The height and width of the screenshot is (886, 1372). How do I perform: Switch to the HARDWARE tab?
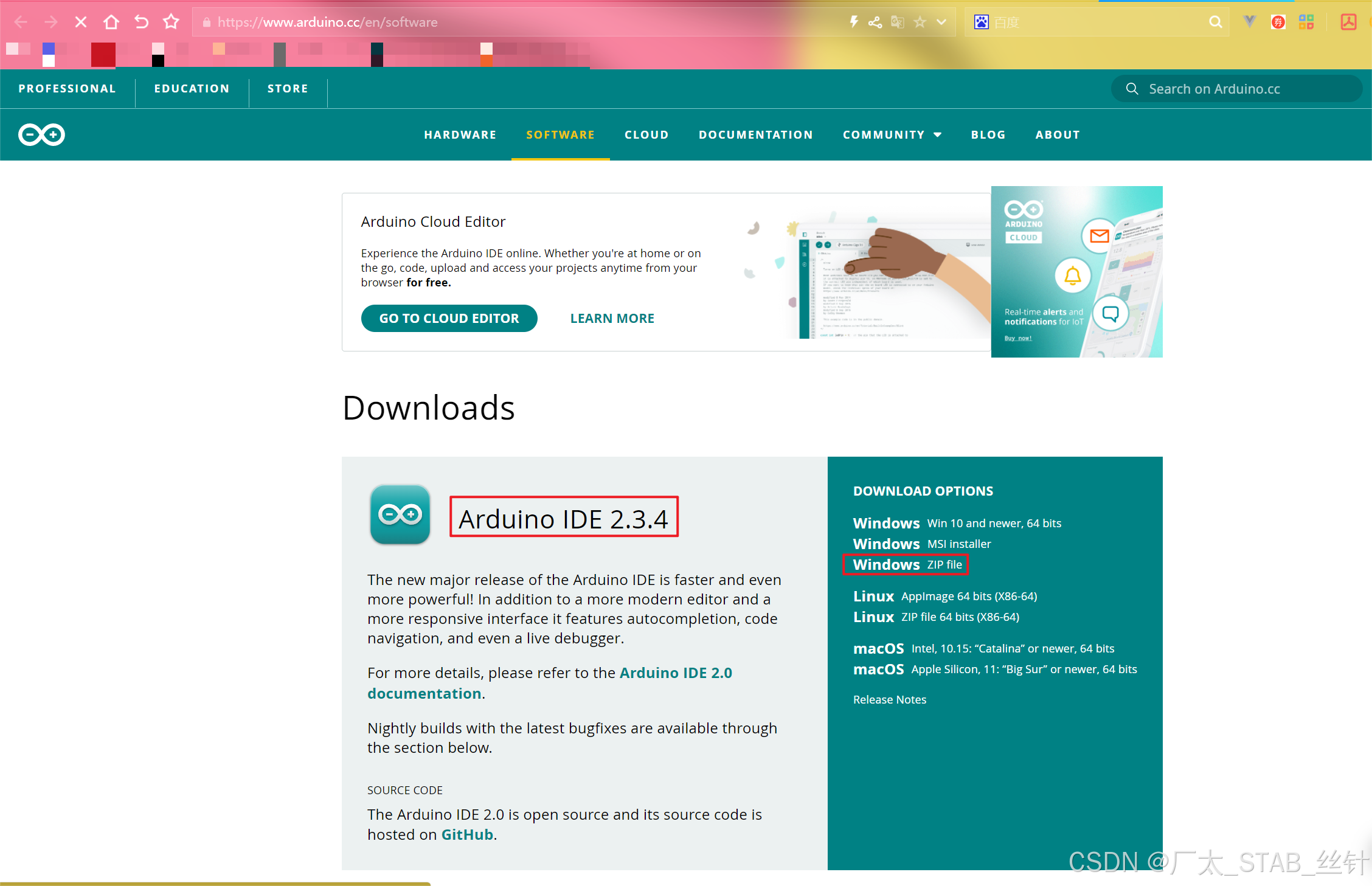point(460,134)
